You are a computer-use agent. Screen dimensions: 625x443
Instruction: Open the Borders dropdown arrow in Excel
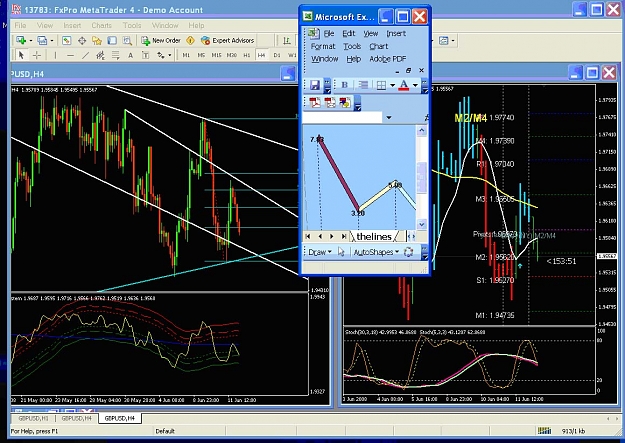click(392, 85)
